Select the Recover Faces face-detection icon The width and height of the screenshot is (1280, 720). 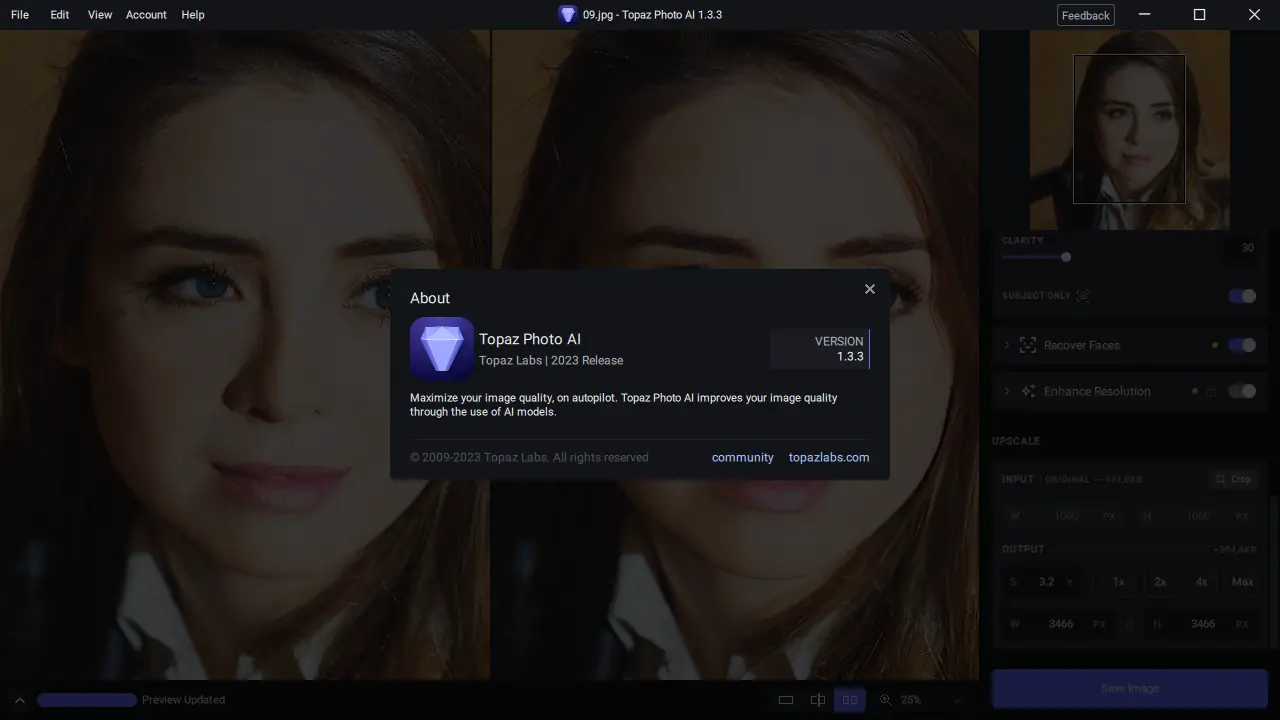click(x=1027, y=345)
